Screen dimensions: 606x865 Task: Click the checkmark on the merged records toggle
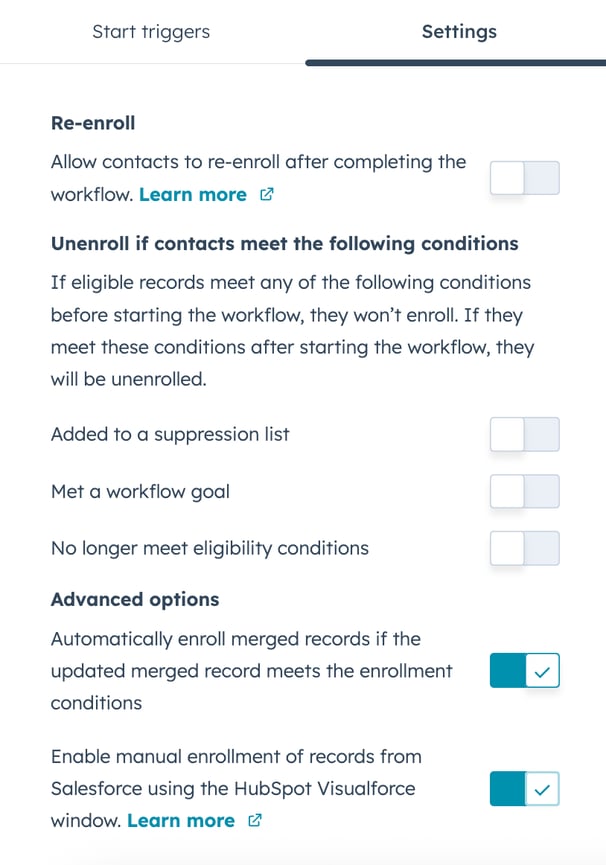point(543,670)
